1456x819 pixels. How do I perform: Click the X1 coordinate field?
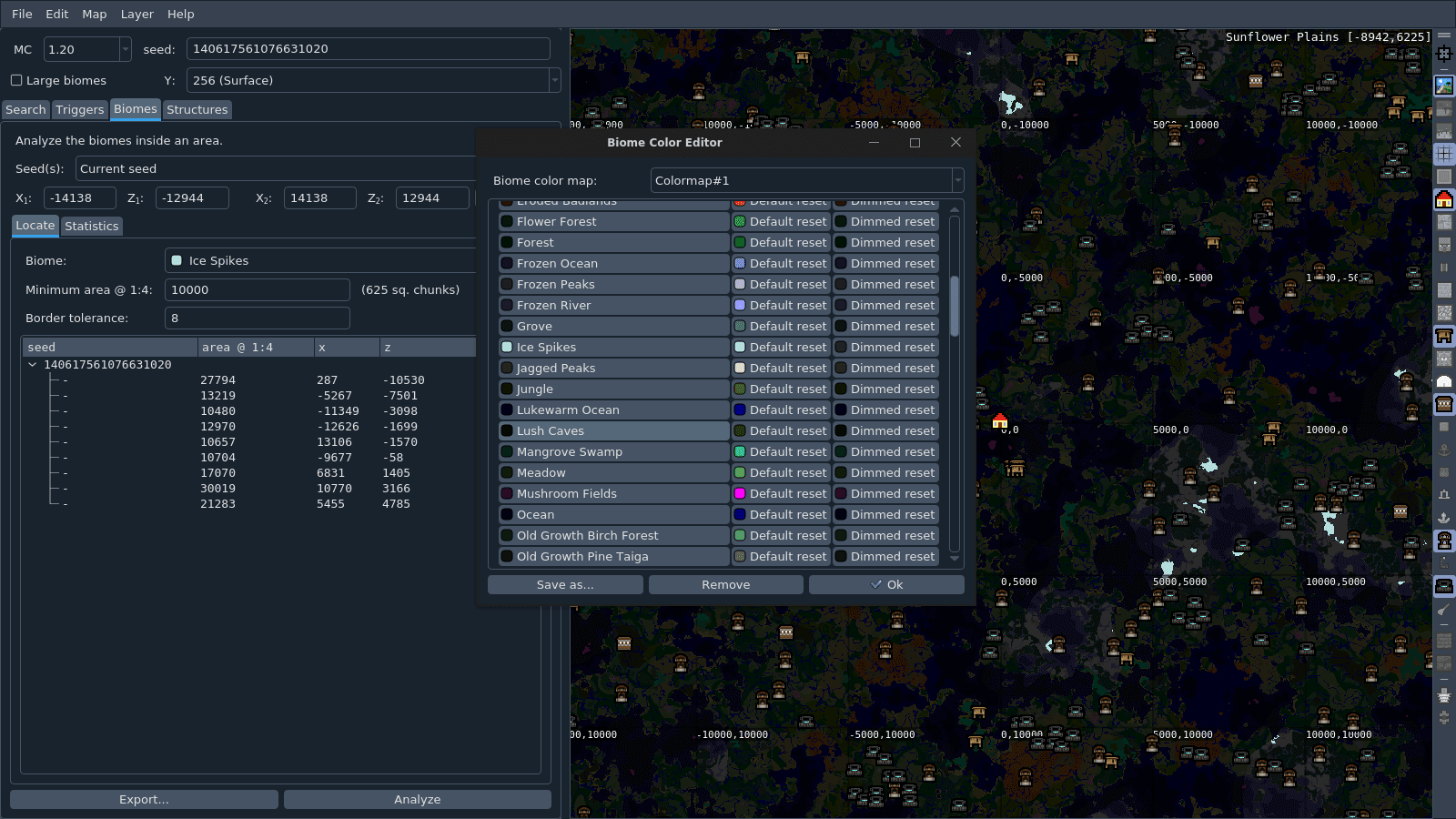[80, 197]
